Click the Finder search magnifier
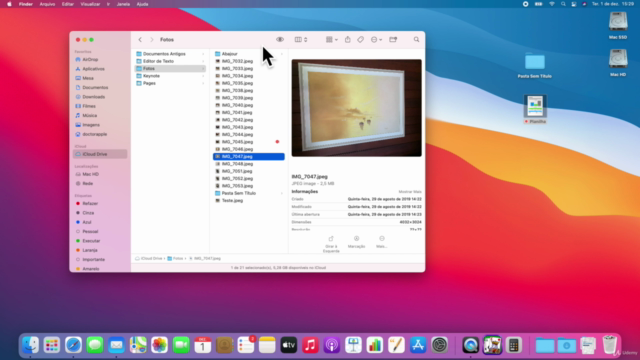This screenshot has height=360, width=640. [x=416, y=40]
